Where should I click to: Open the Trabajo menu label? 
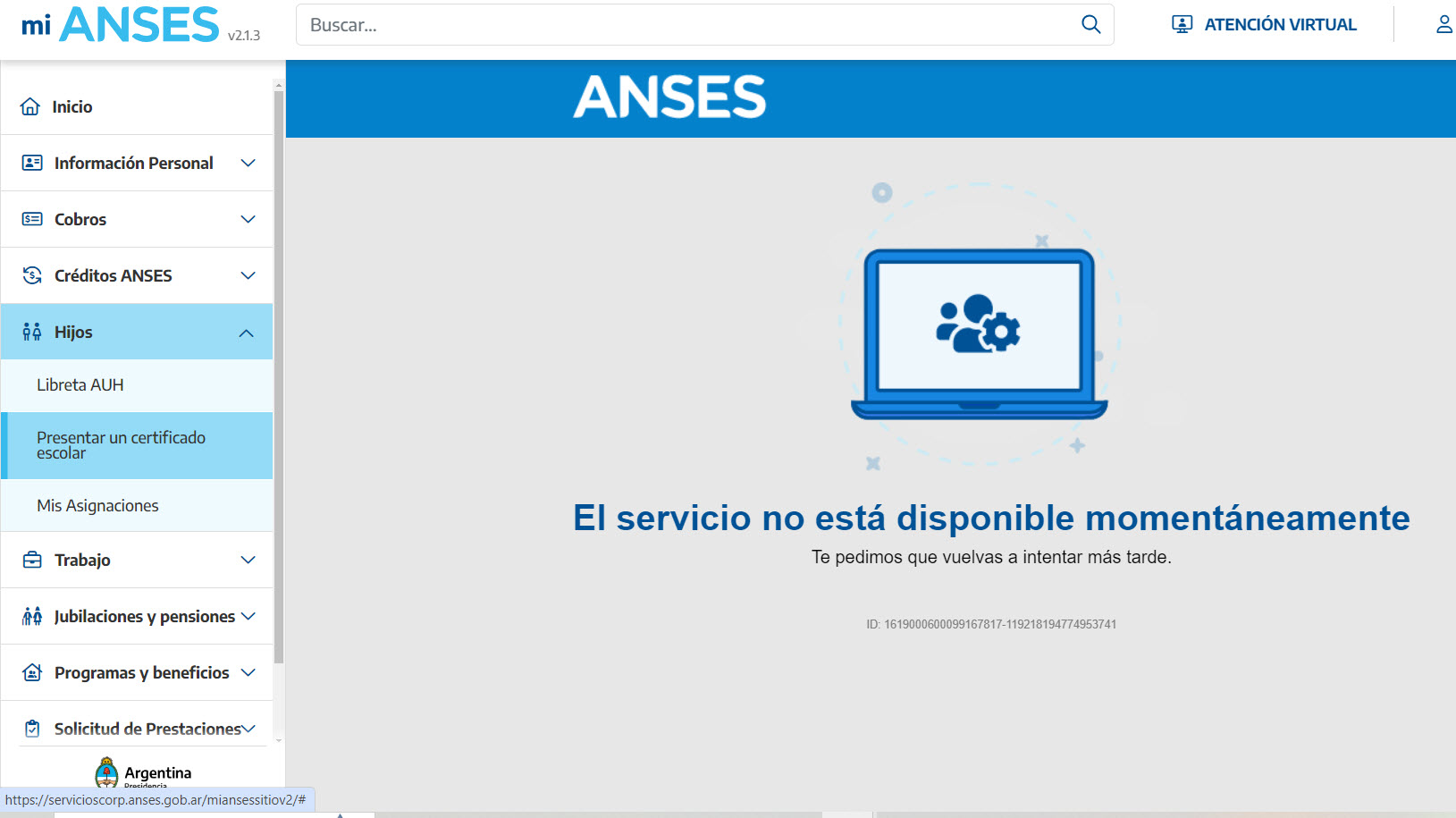pos(82,560)
